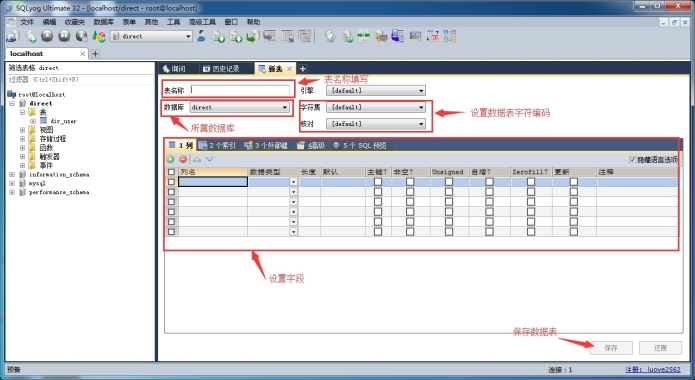
Task: Click the blue move column down arrow
Action: [x=210, y=159]
